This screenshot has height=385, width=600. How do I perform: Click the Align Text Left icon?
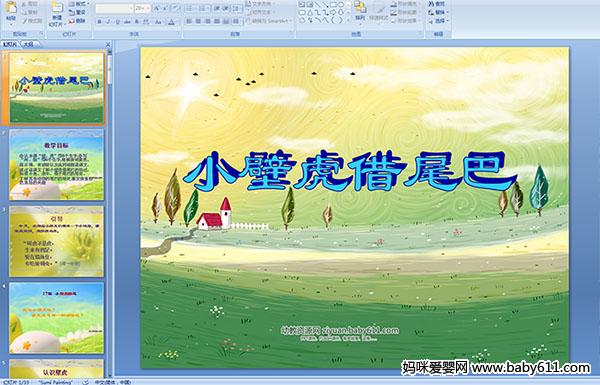click(189, 21)
